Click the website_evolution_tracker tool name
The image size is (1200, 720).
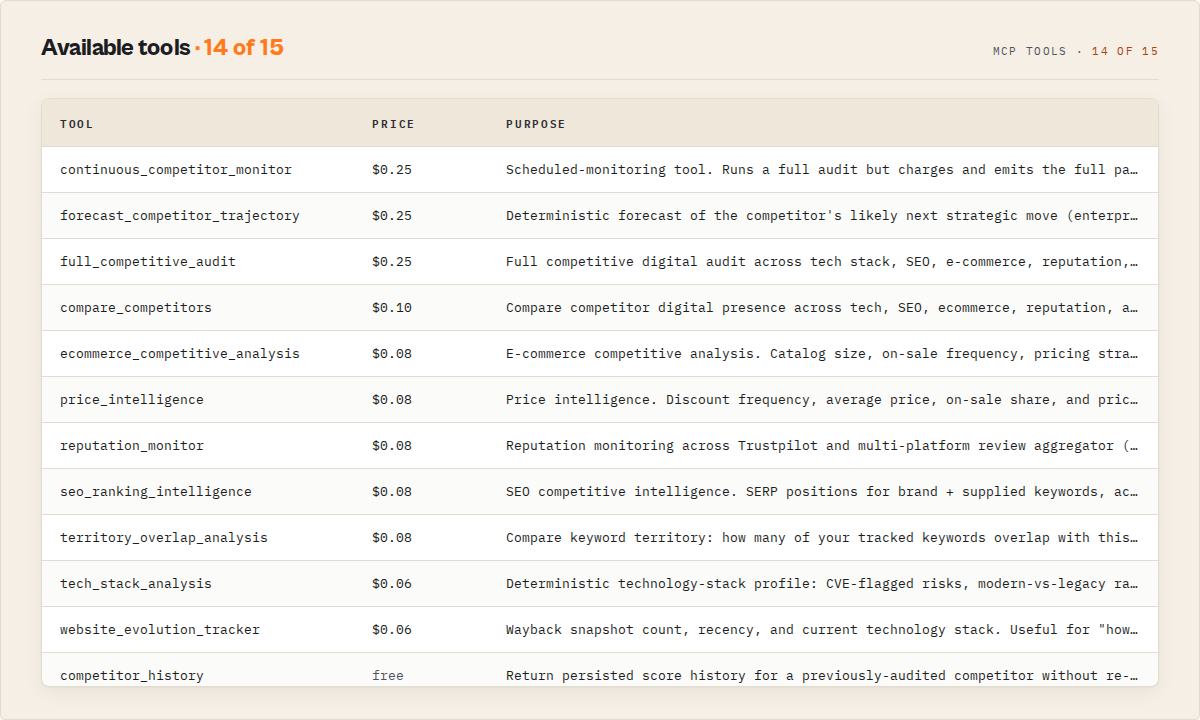[x=160, y=630]
